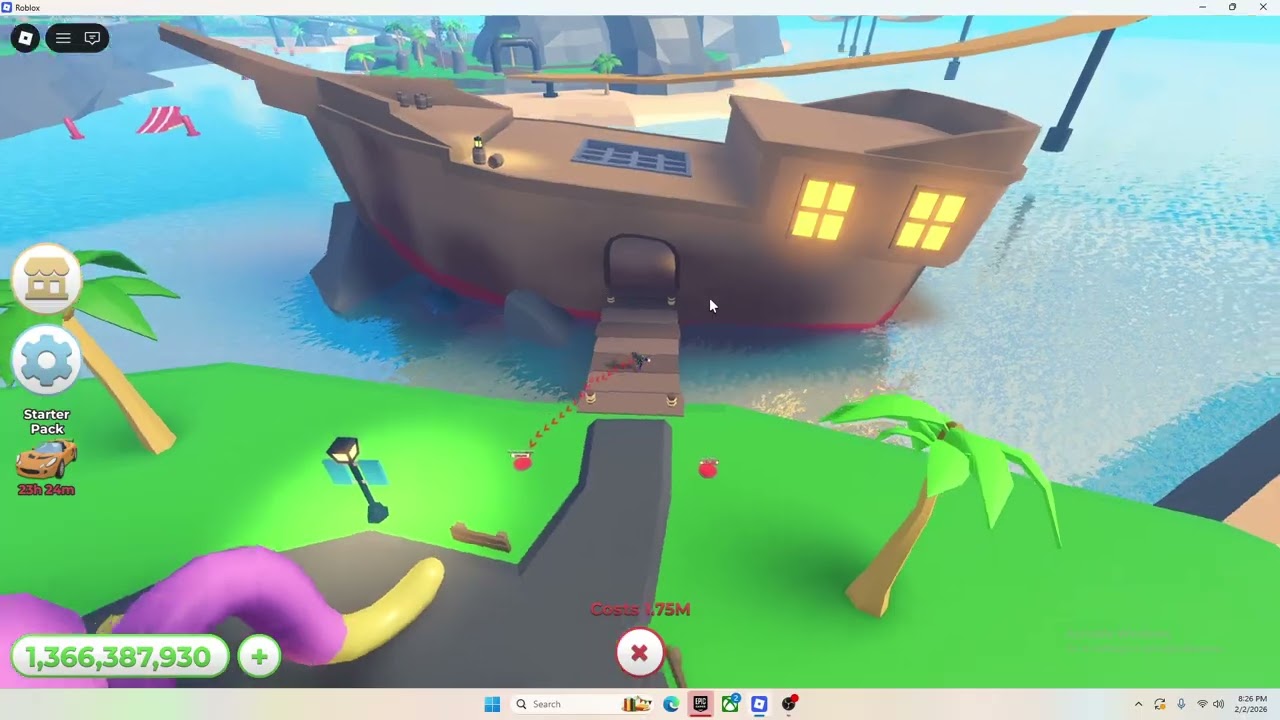Switch to Roblox taskbar icon
This screenshot has height=720, width=1280.
click(x=759, y=704)
